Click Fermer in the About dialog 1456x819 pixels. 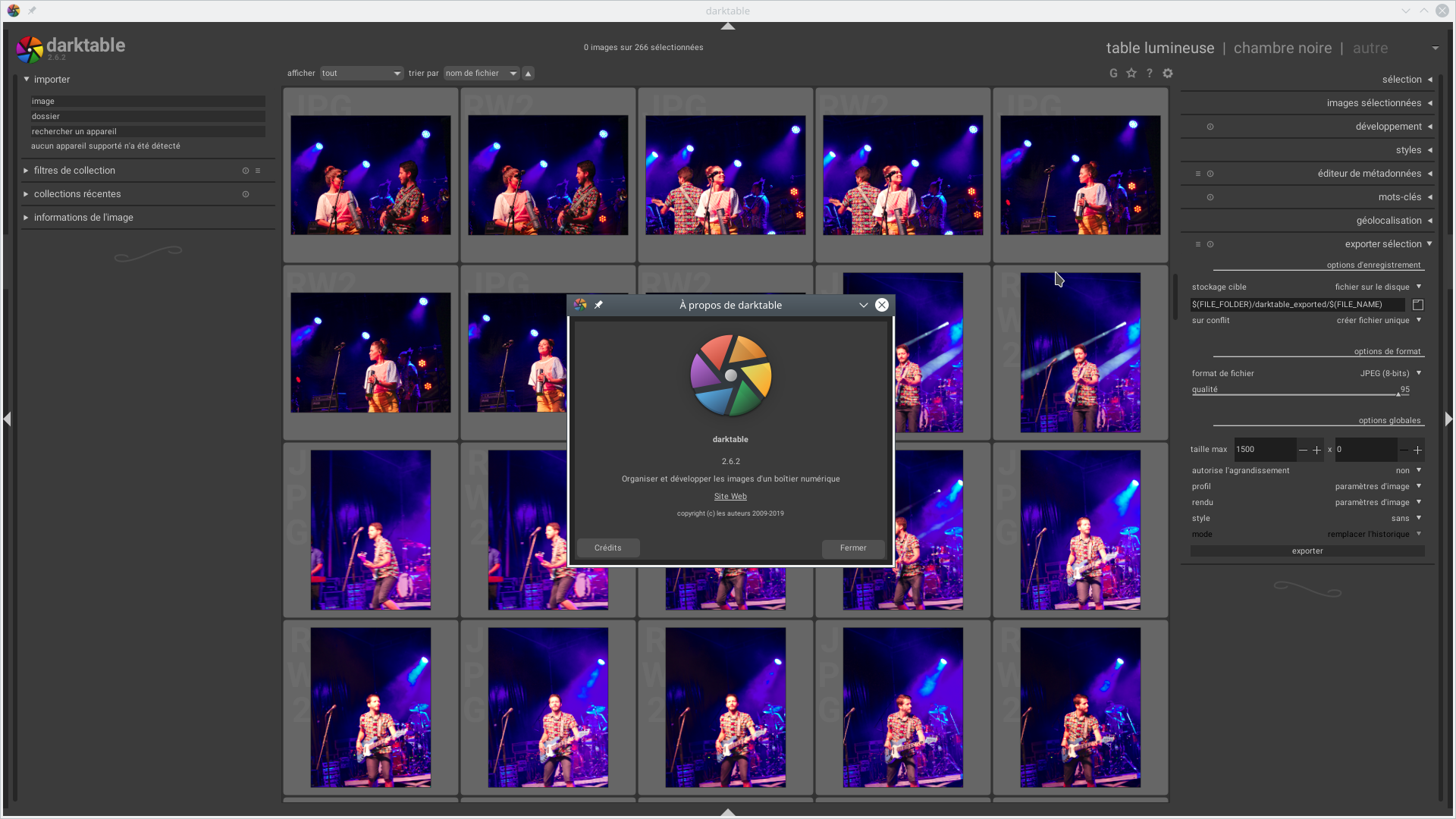click(x=853, y=548)
